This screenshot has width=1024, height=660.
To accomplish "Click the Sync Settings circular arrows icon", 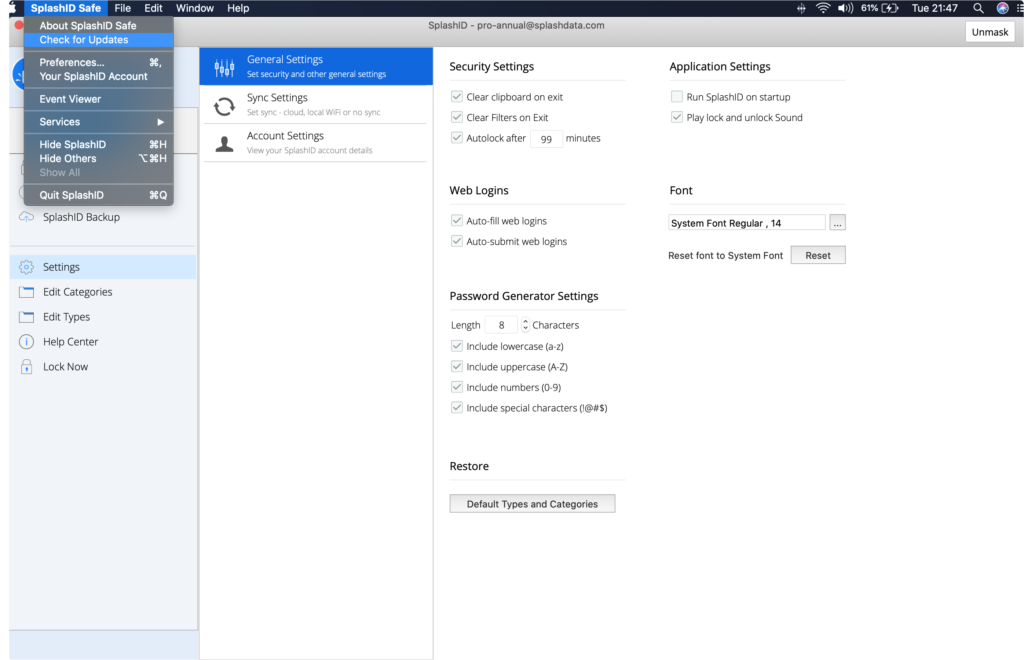I will coord(225,105).
